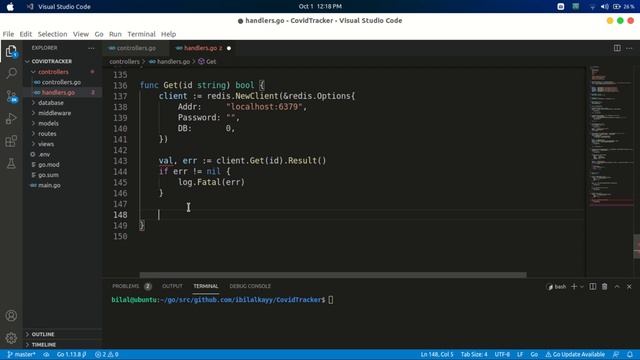The width and height of the screenshot is (640, 360).
Task: Open the Manage gear settings icon
Action: point(11,338)
